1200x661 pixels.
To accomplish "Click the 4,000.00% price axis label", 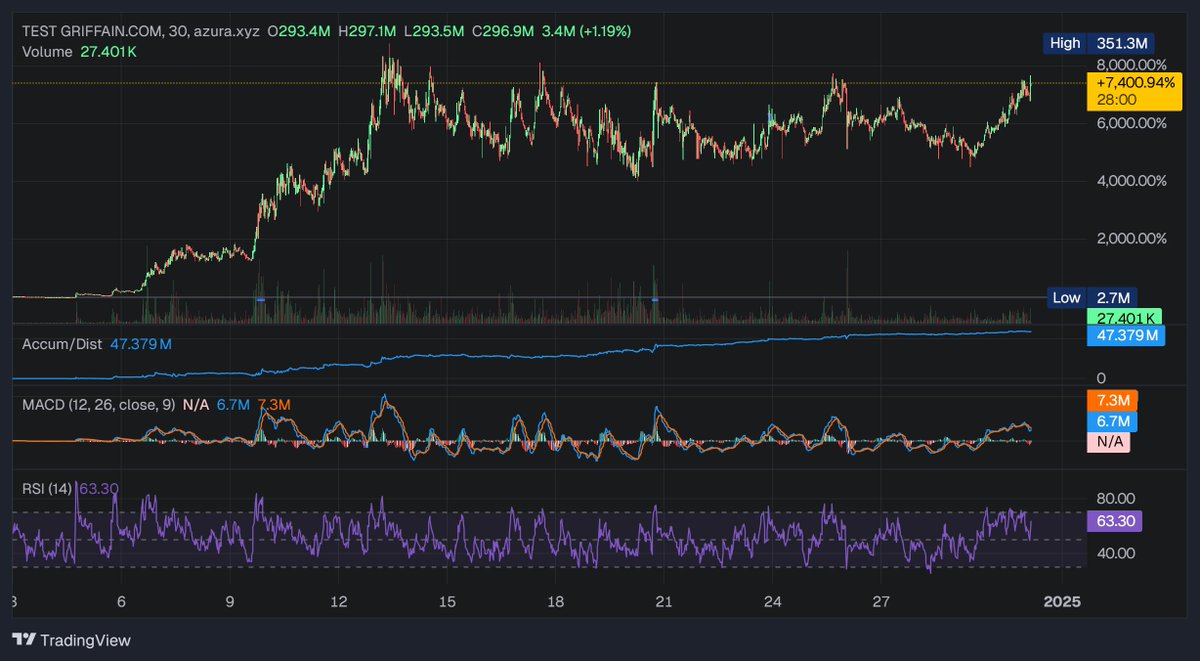I will 1132,180.
